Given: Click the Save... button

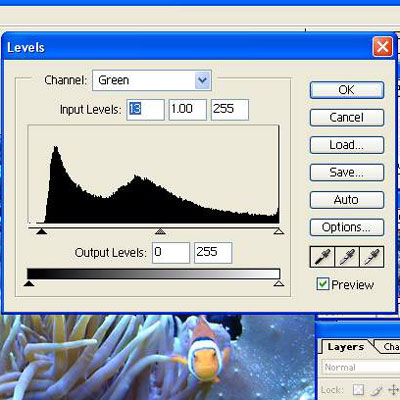Looking at the screenshot, I should tap(347, 172).
